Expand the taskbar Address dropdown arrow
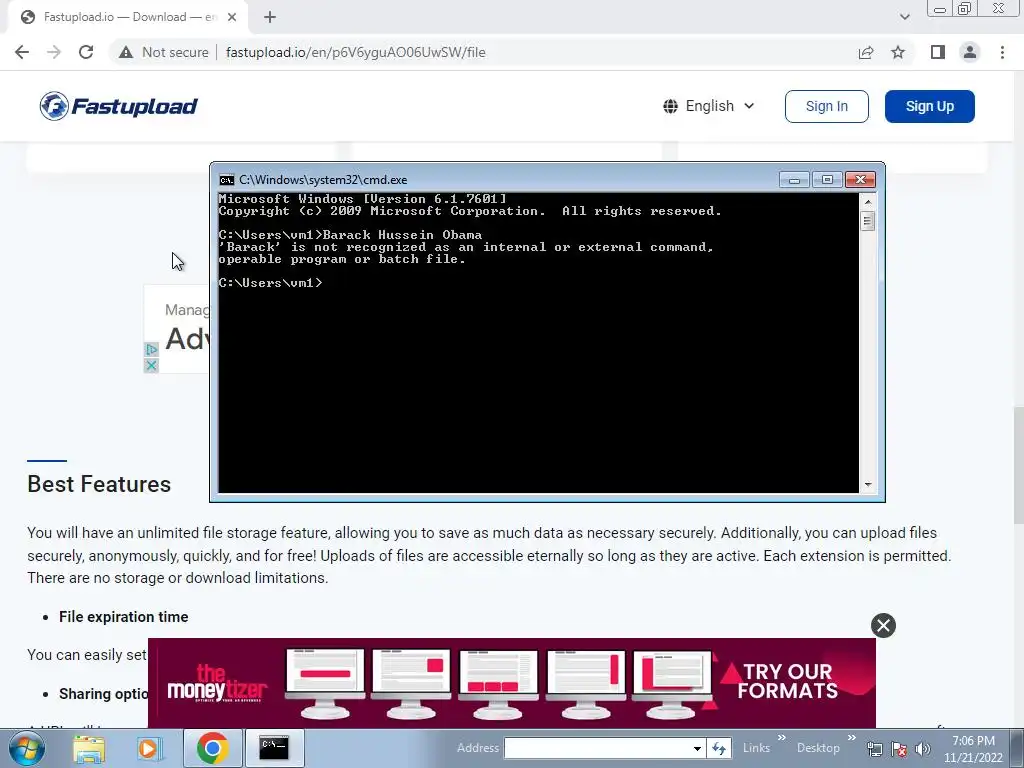 pos(697,748)
